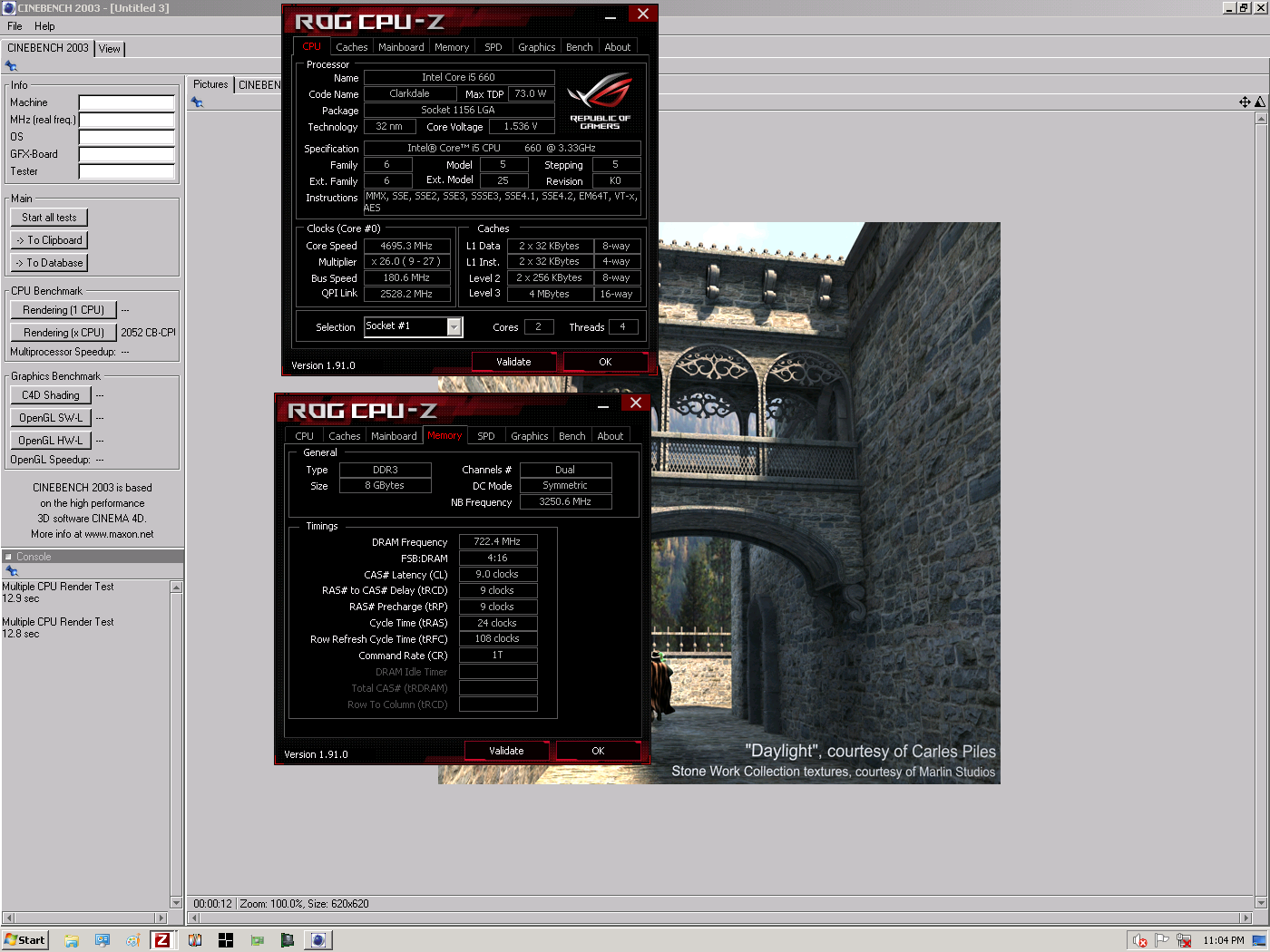Click the disconnected network tray icon

point(1184,940)
